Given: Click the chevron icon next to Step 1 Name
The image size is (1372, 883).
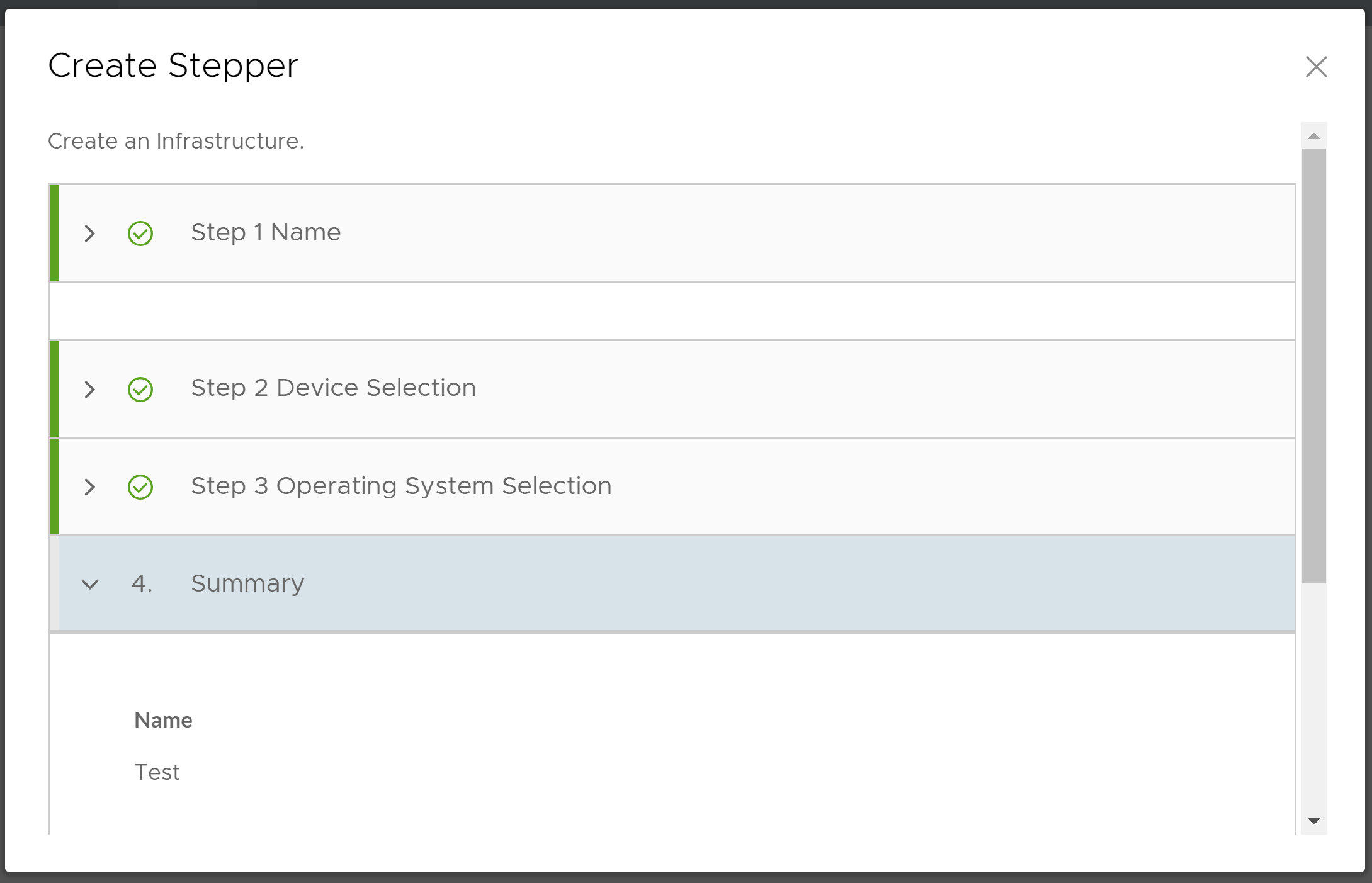Looking at the screenshot, I should coord(90,233).
